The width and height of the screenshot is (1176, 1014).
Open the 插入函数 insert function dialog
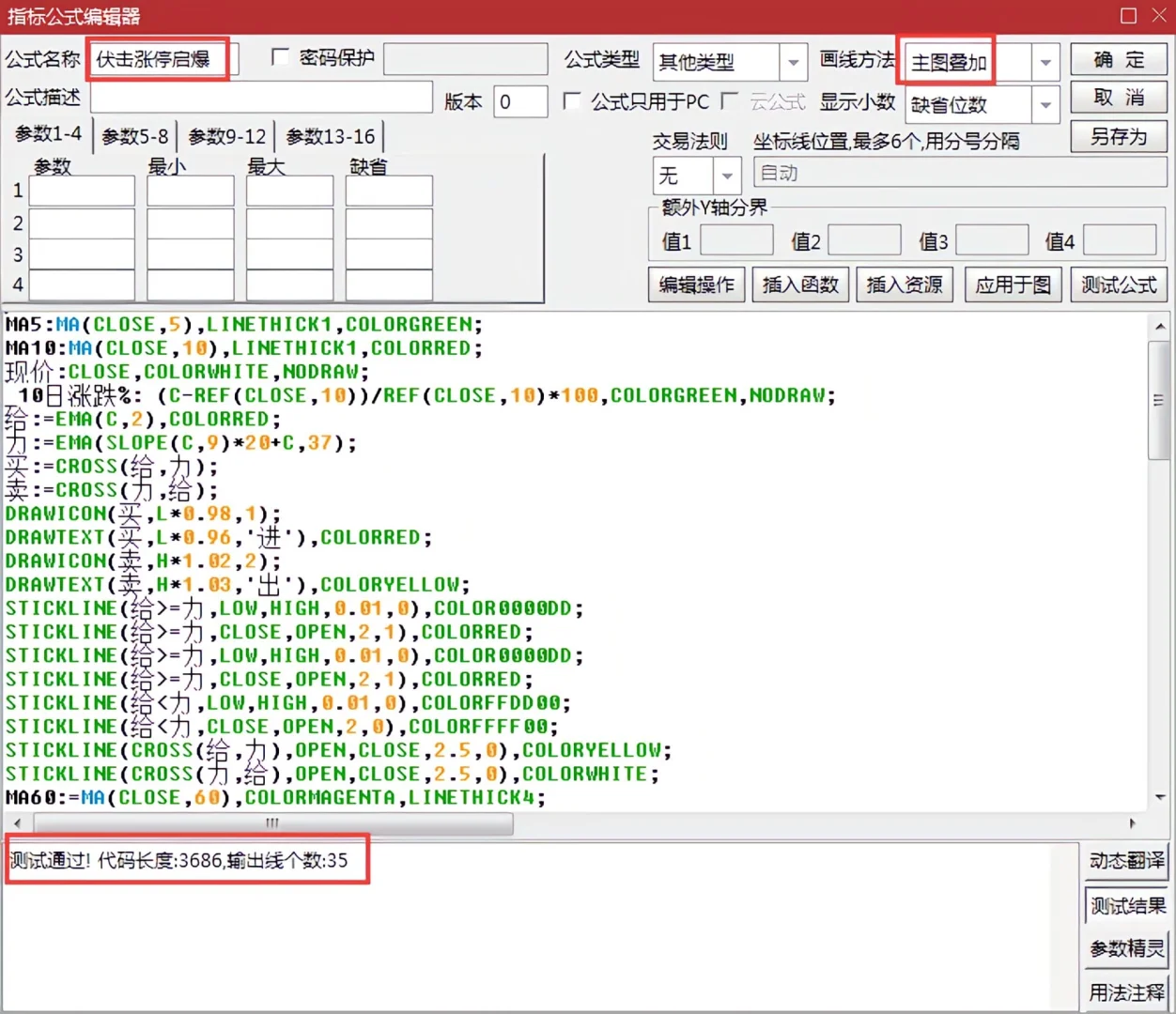click(x=800, y=284)
